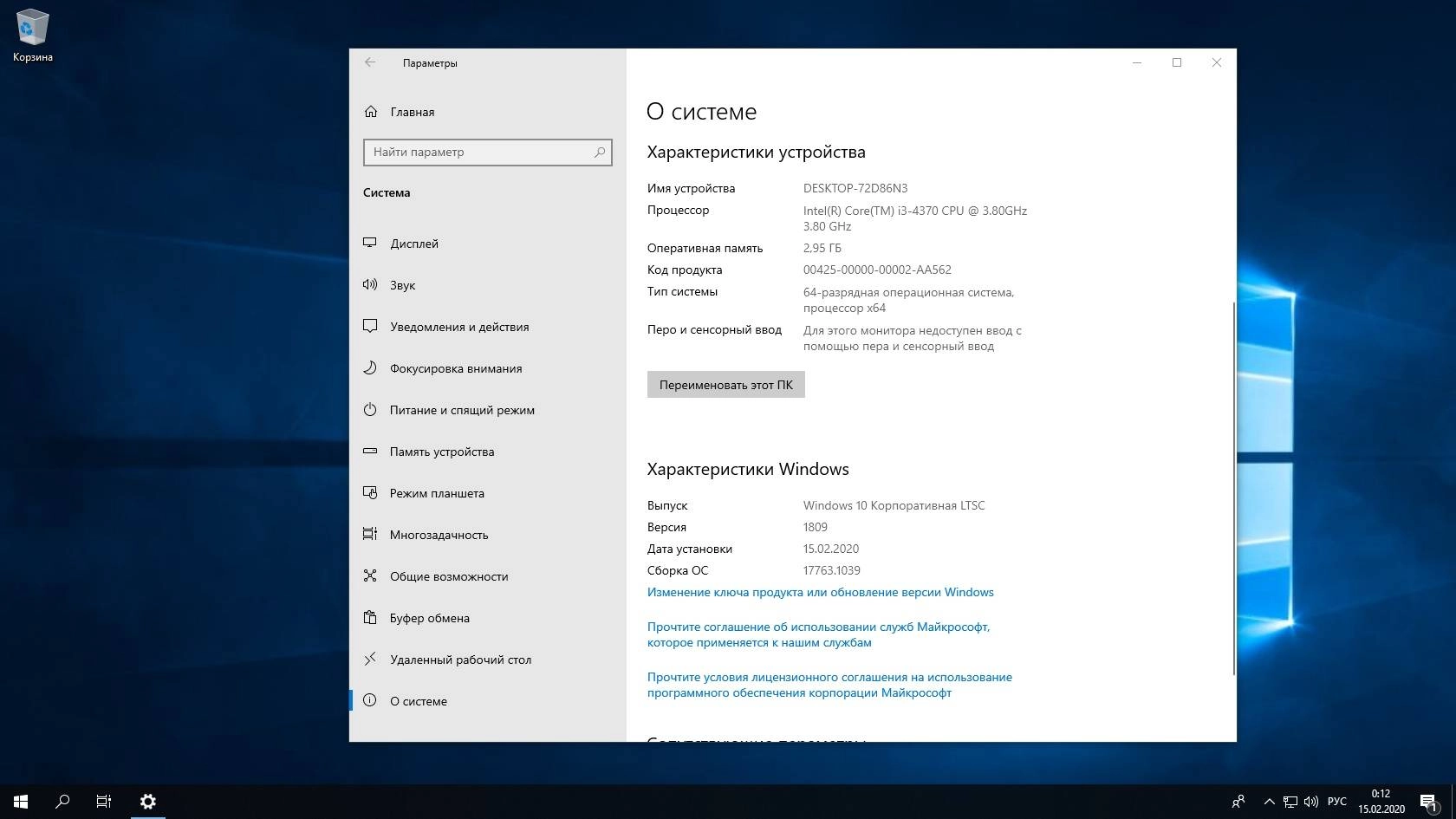Click the product code 00425-00000-00002-AA562
Image resolution: width=1456 pixels, height=819 pixels.
(877, 270)
